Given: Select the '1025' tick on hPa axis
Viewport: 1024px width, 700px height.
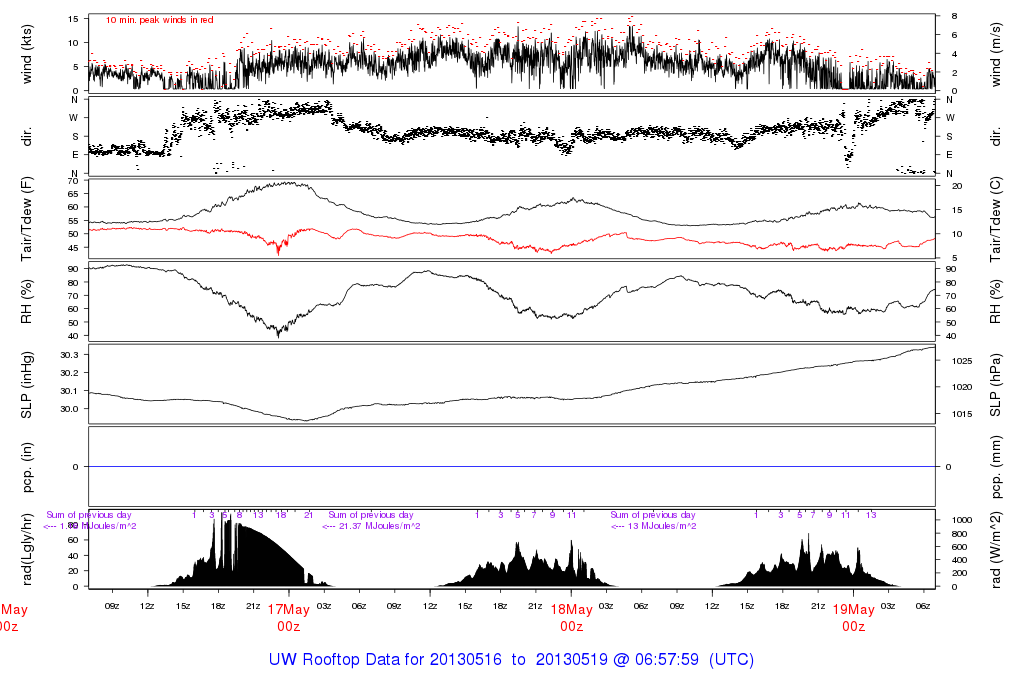Looking at the screenshot, I should click(961, 360).
